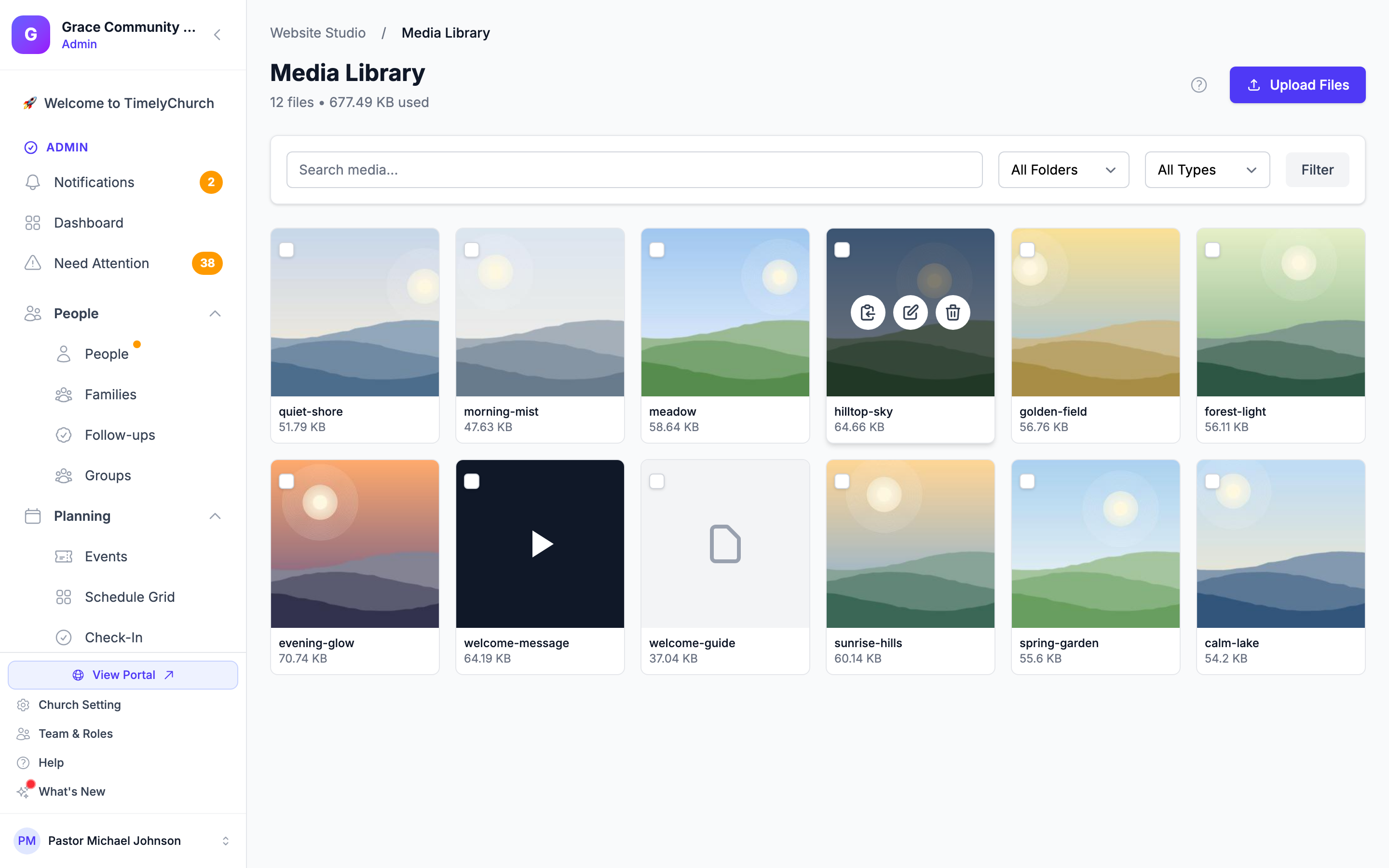Click the Welcome to TimelyChurch item
Viewport: 1389px width, 868px height.
tap(119, 103)
